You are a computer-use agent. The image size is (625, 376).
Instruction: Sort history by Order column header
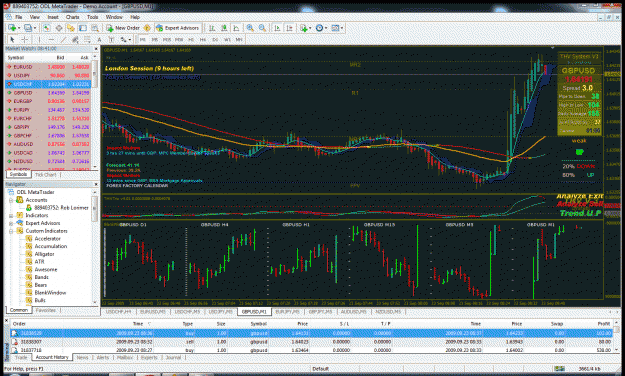[x=19, y=324]
